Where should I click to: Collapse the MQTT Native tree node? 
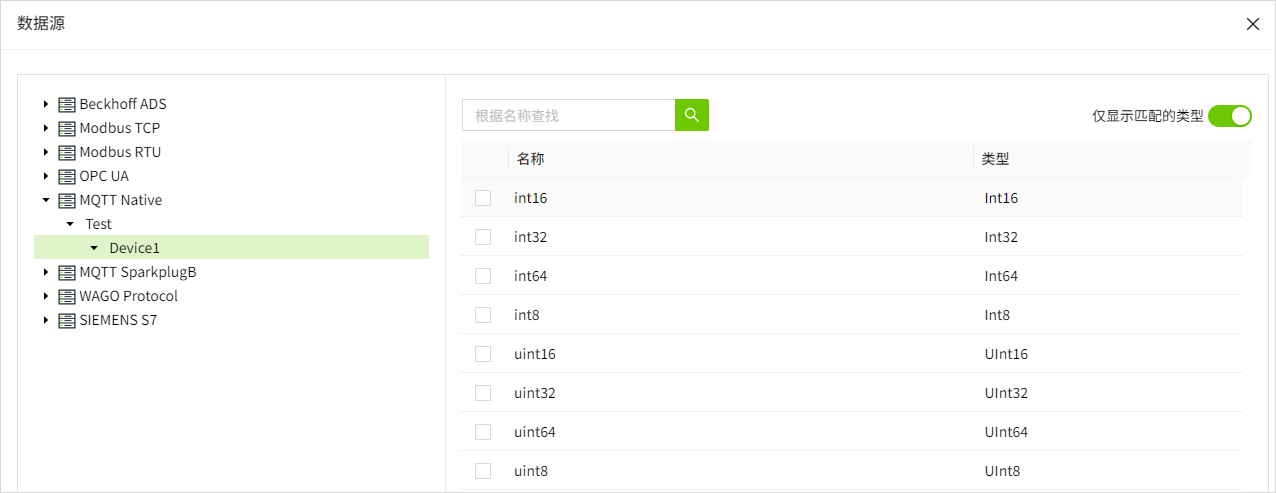pos(46,200)
